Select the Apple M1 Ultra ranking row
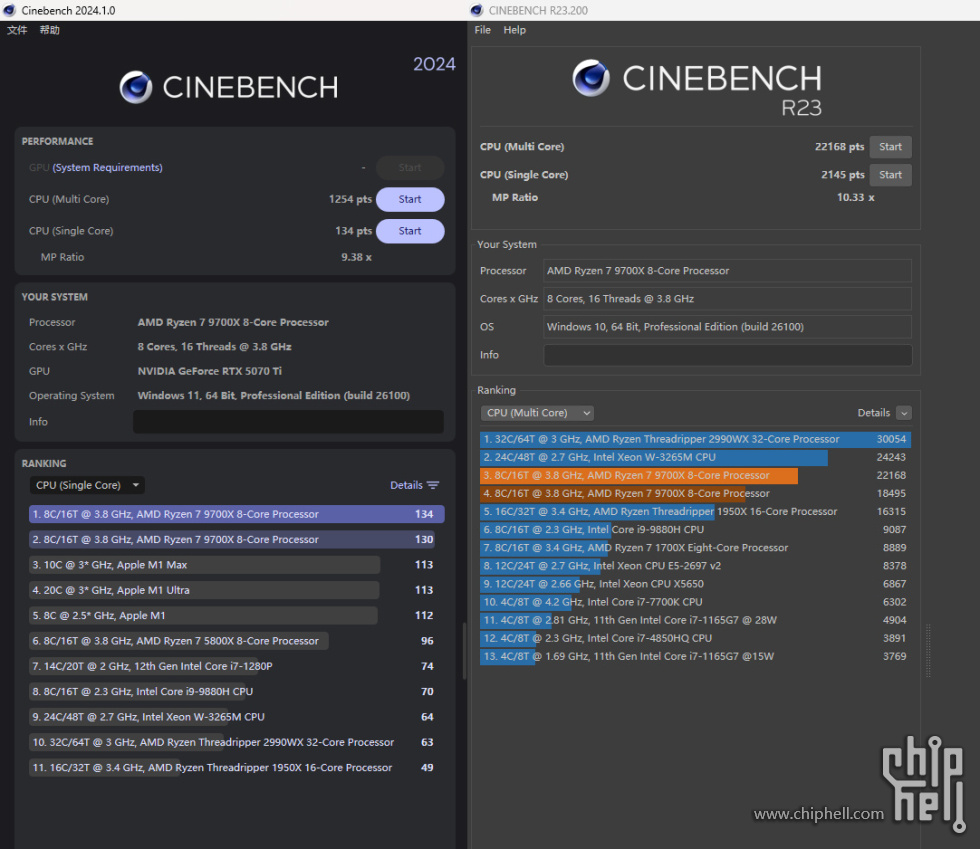 pyautogui.click(x=237, y=590)
